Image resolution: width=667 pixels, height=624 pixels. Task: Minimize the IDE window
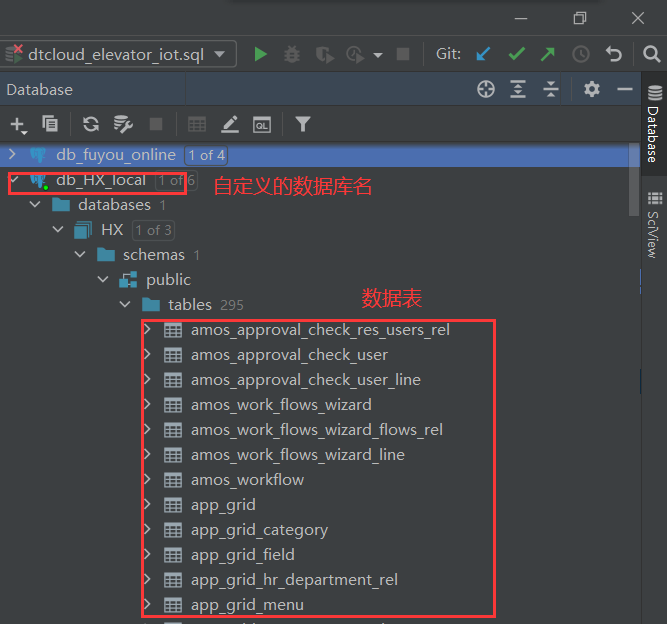(x=521, y=19)
